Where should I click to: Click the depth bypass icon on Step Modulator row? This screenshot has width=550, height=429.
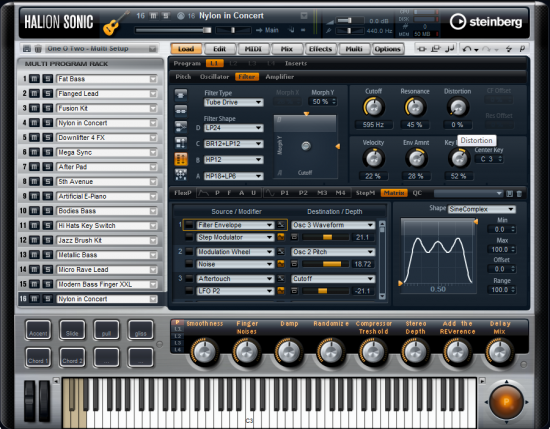coord(294,237)
